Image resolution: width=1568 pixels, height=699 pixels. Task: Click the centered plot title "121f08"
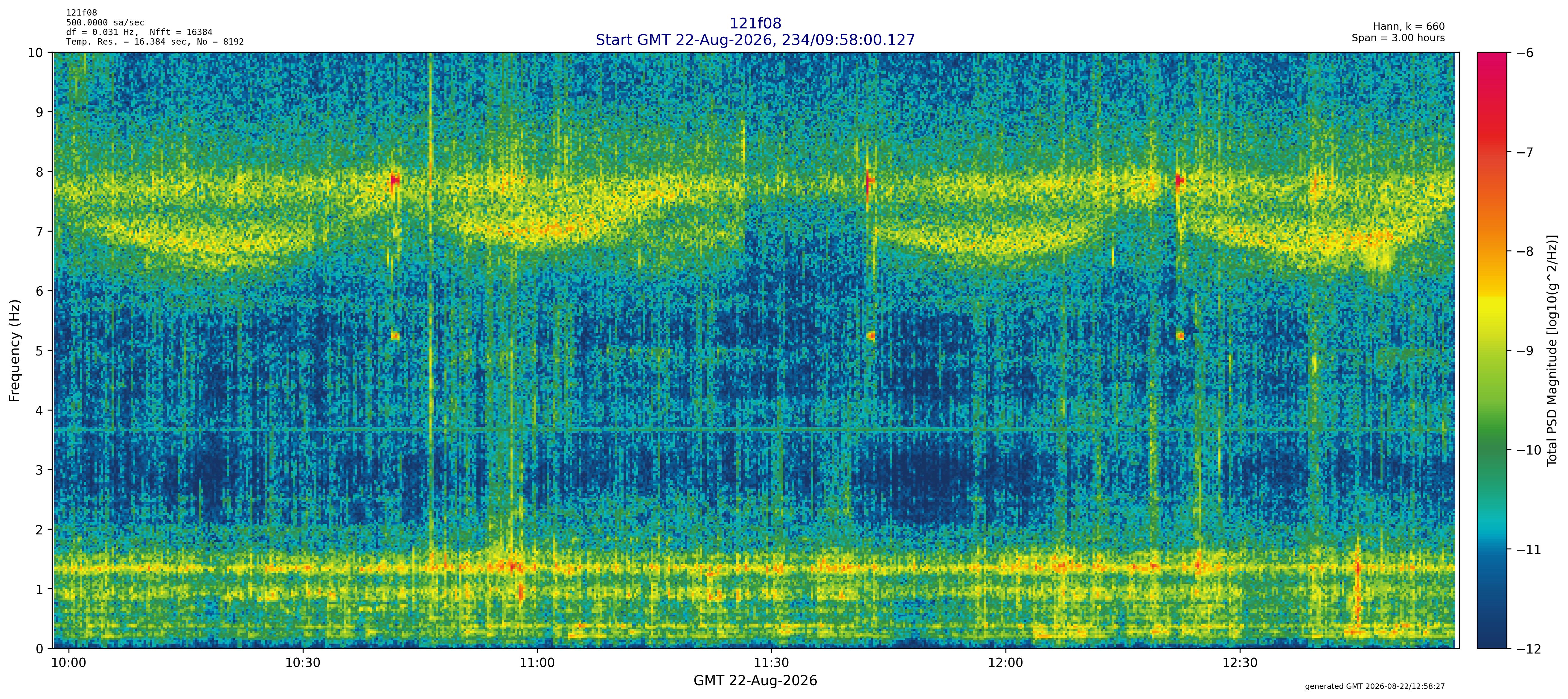click(755, 24)
